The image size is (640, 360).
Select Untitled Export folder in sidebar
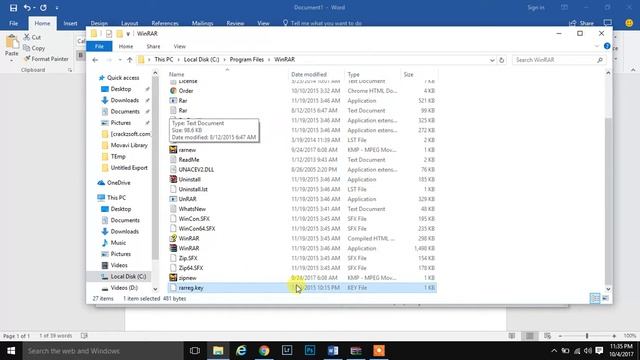(x=129, y=168)
